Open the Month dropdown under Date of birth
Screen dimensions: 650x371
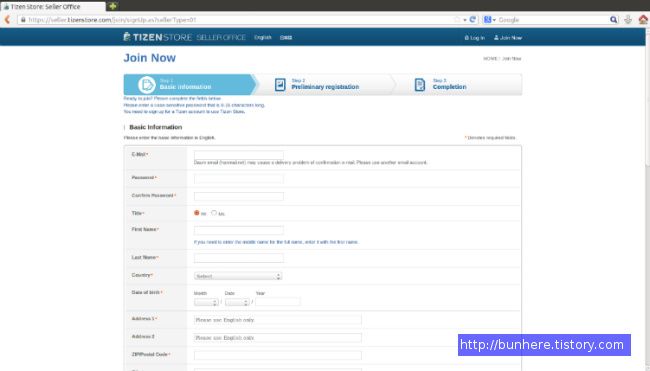click(206, 302)
